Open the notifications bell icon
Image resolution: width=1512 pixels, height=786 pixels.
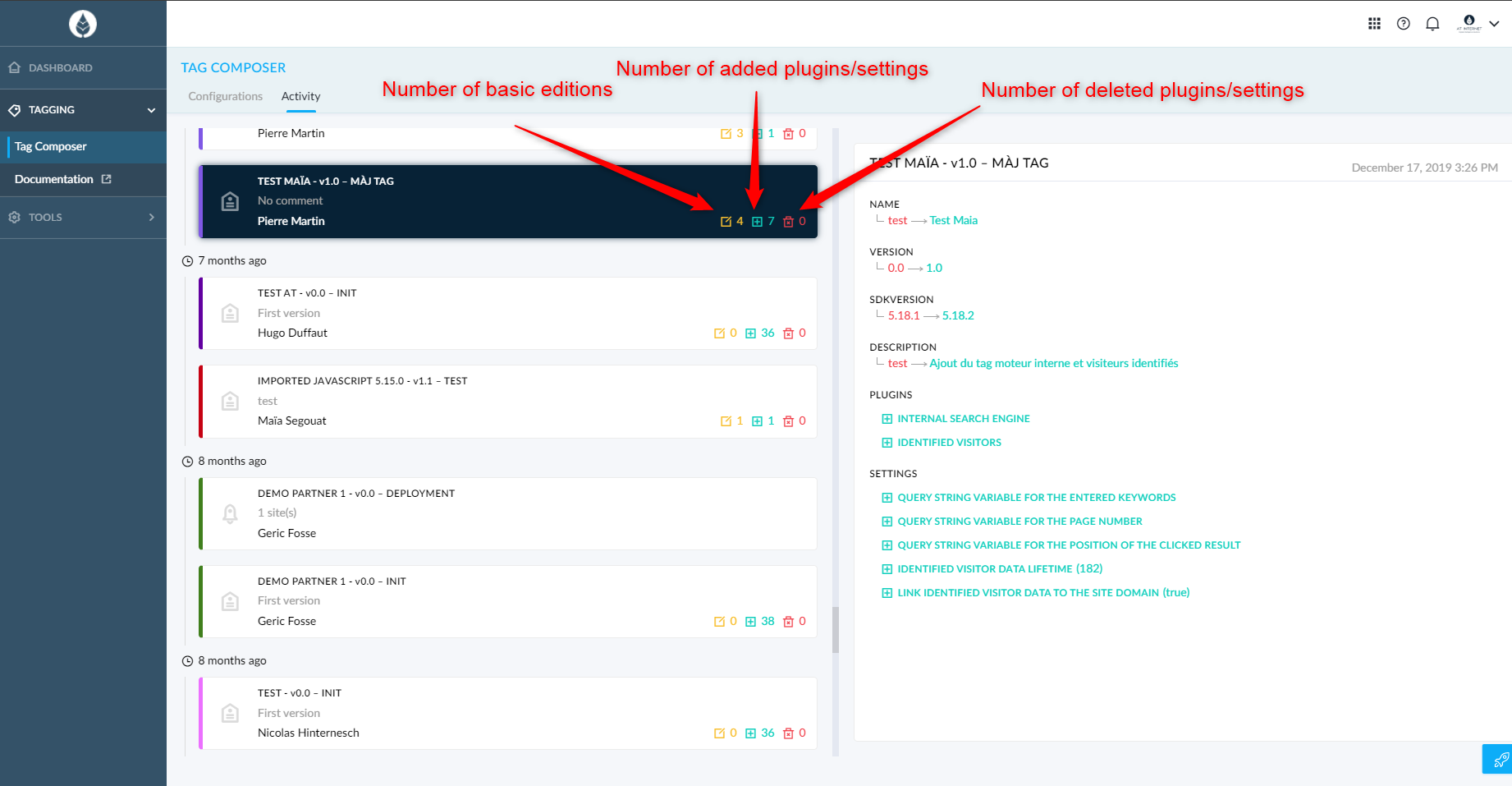pos(1432,24)
